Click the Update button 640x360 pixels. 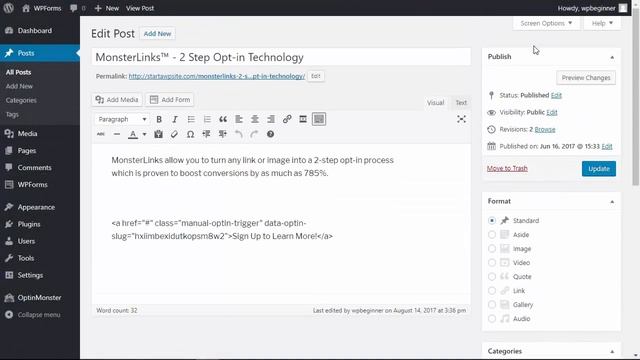[599, 169]
